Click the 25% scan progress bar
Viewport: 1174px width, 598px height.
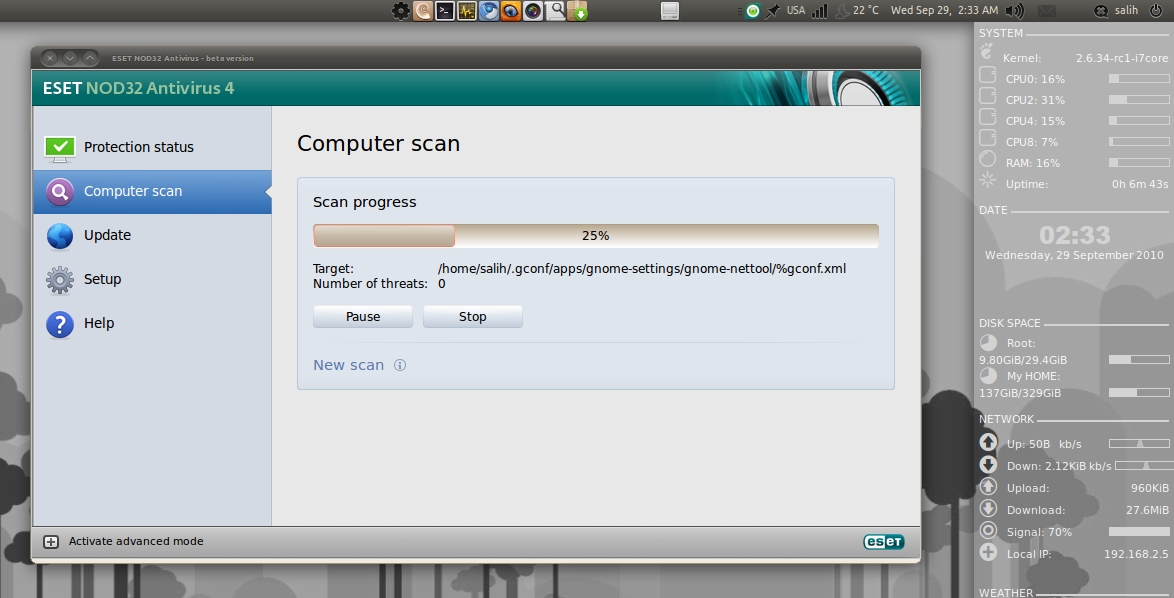(595, 236)
